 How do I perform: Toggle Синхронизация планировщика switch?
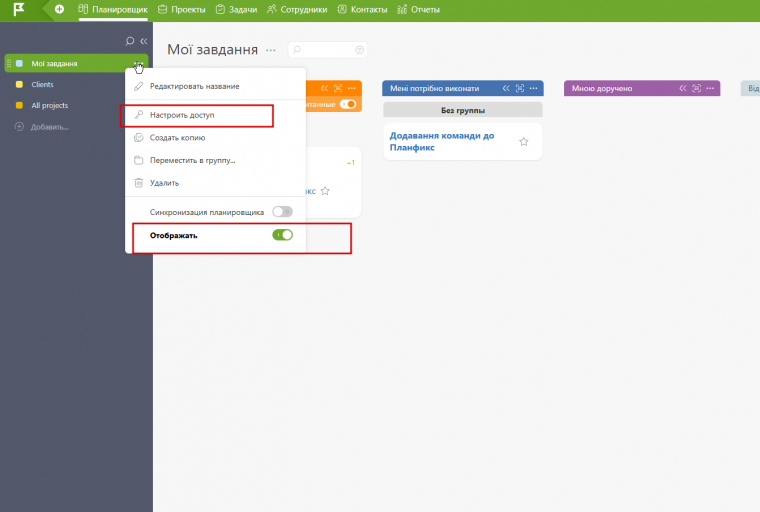click(282, 211)
